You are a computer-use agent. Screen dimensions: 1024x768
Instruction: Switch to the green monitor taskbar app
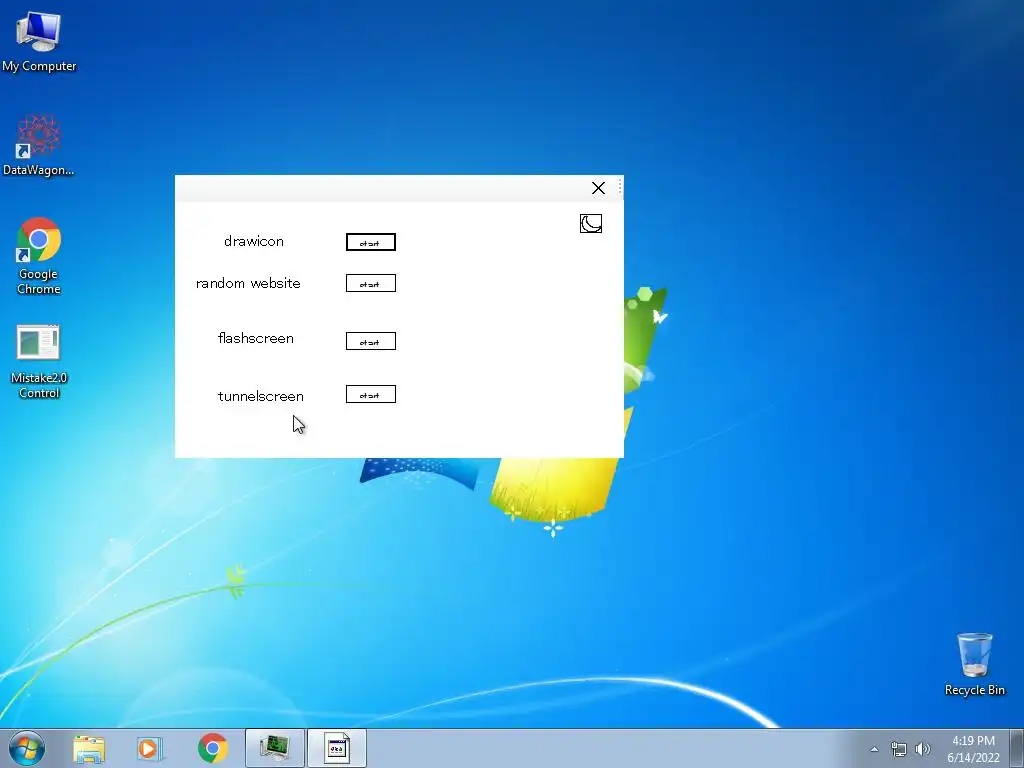click(x=275, y=748)
